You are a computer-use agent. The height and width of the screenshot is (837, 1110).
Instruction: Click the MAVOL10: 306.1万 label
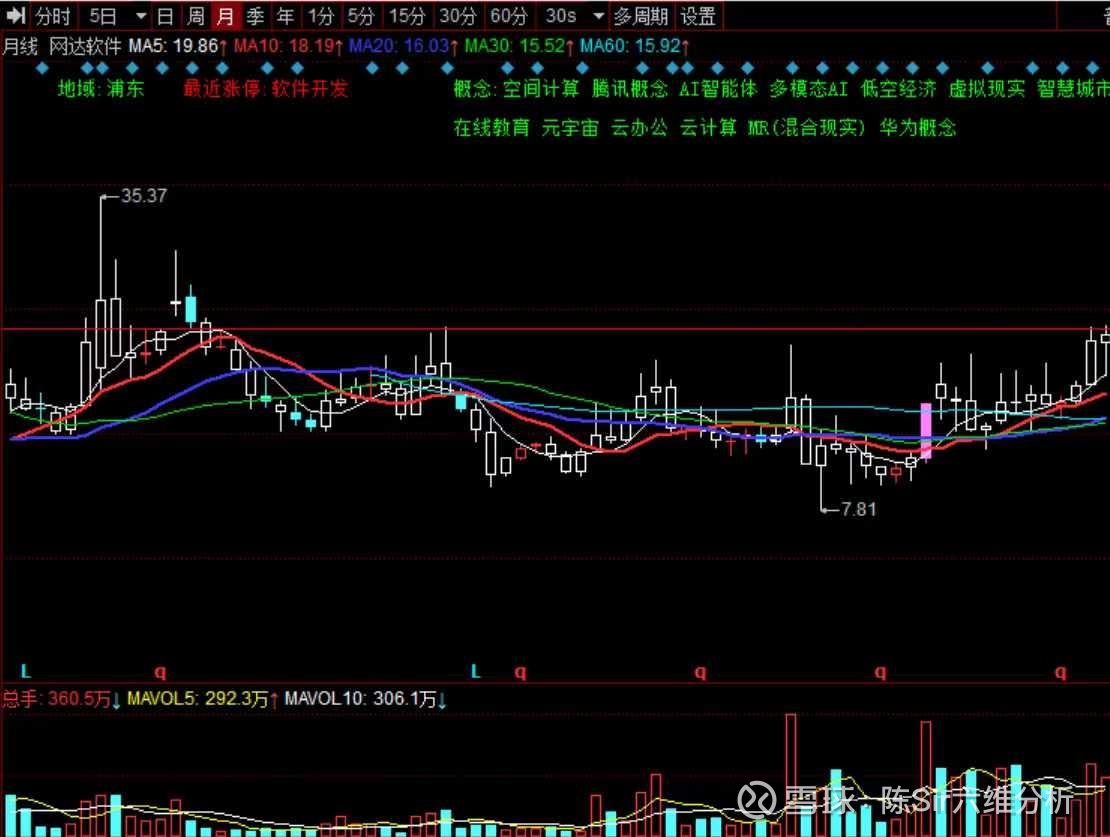[365, 699]
